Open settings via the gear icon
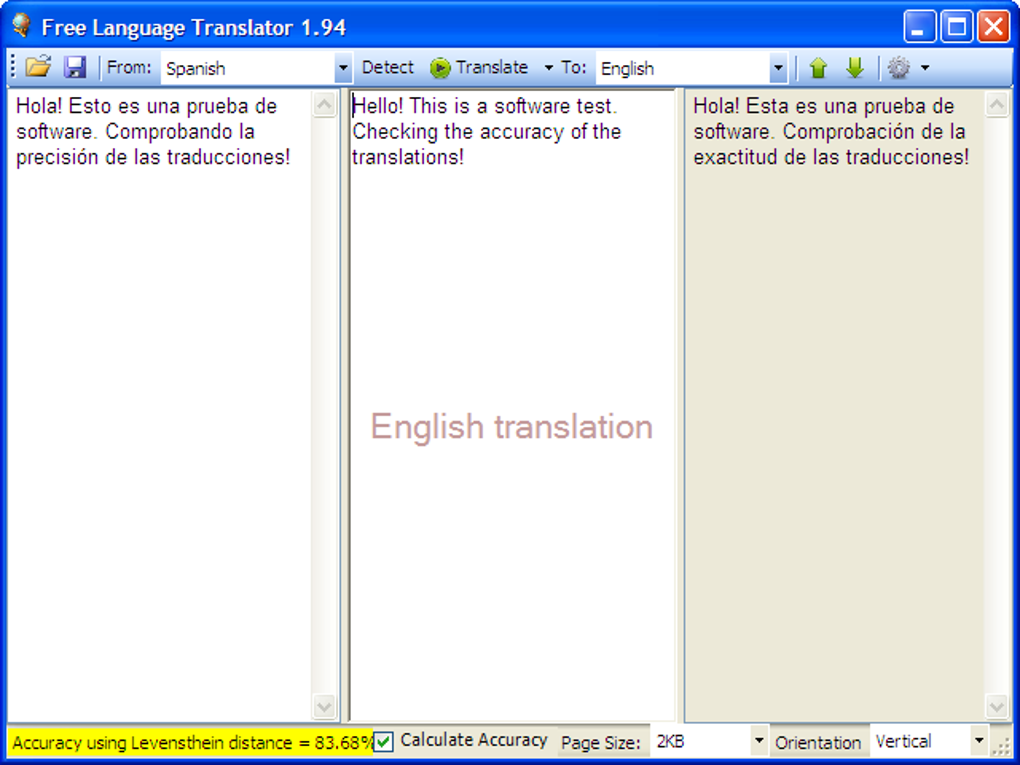This screenshot has height=765, width=1020. (899, 67)
